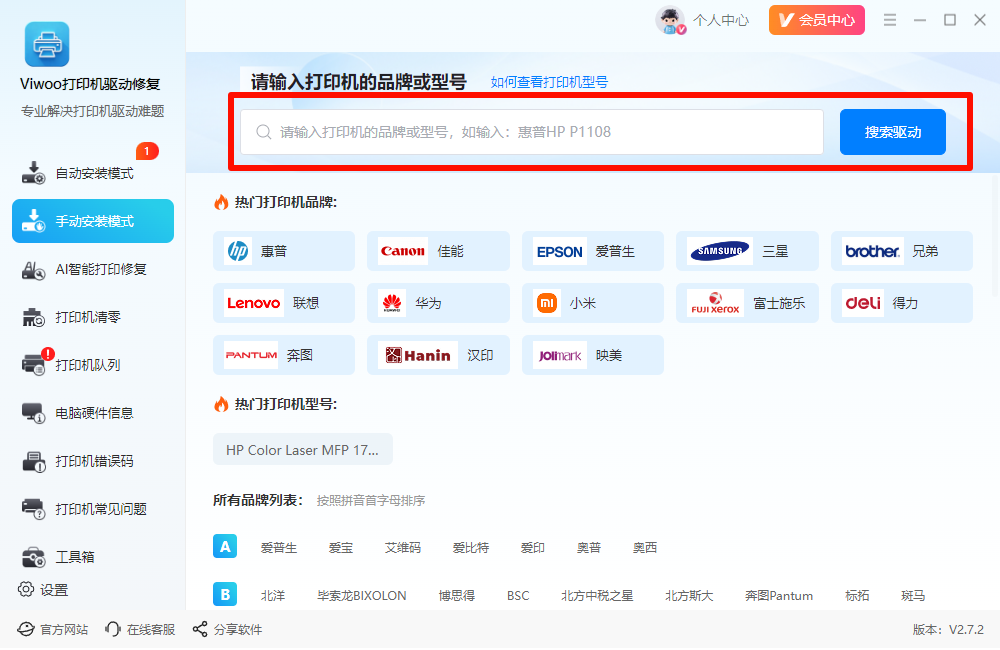Select the Jolimark 映美 brand card
The height and width of the screenshot is (650, 1000).
(x=592, y=355)
